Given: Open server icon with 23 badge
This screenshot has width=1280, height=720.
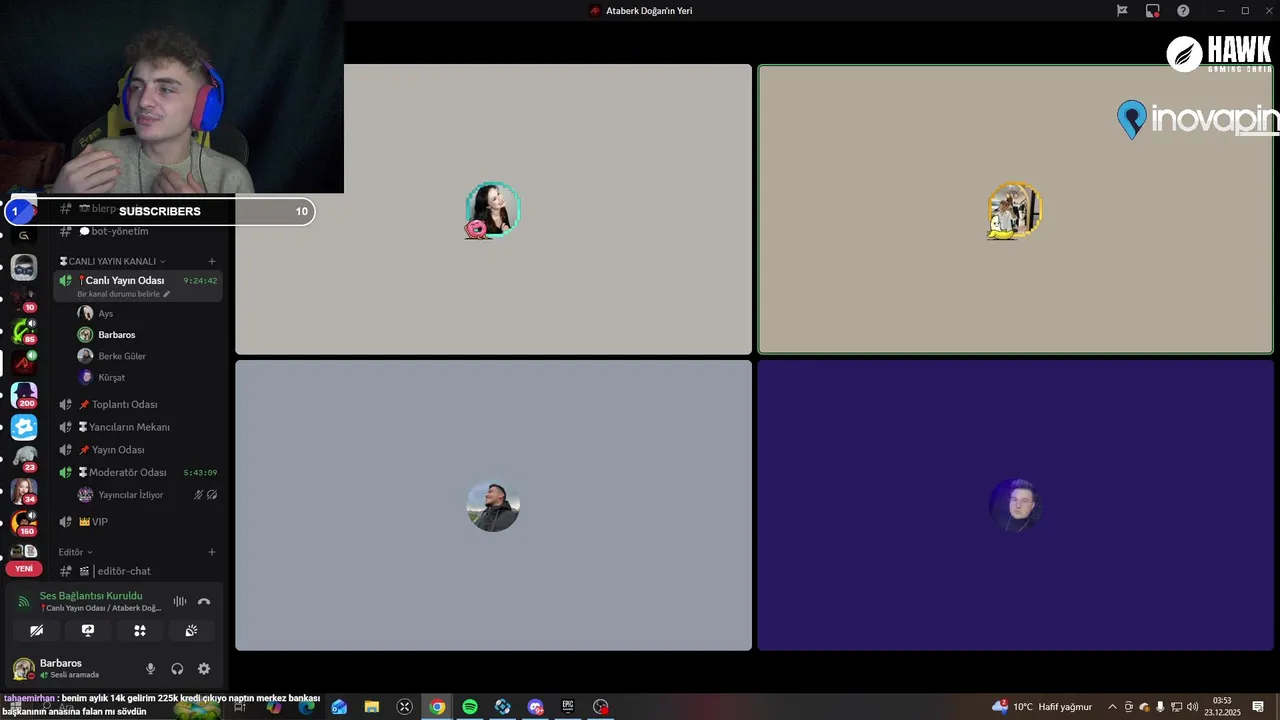Looking at the screenshot, I should coord(24,459).
